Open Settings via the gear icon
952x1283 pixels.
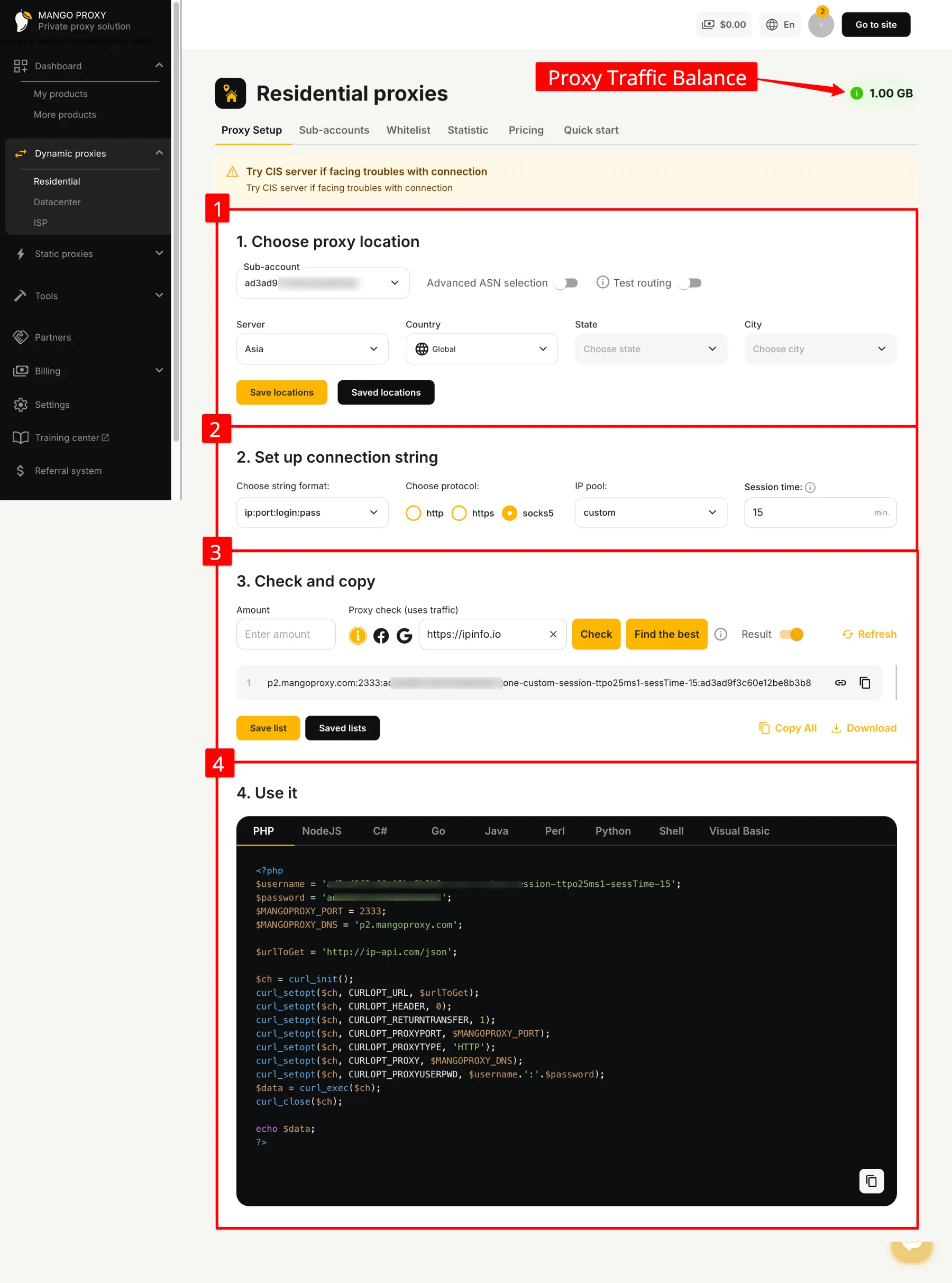[21, 405]
